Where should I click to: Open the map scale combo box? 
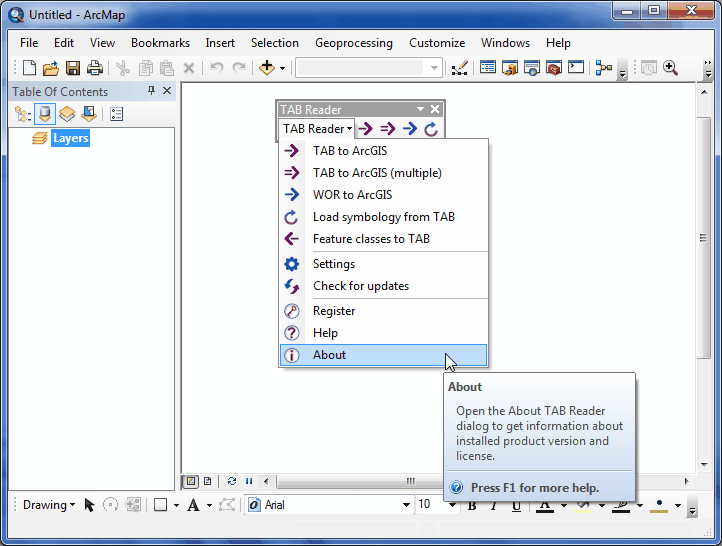(x=369, y=68)
